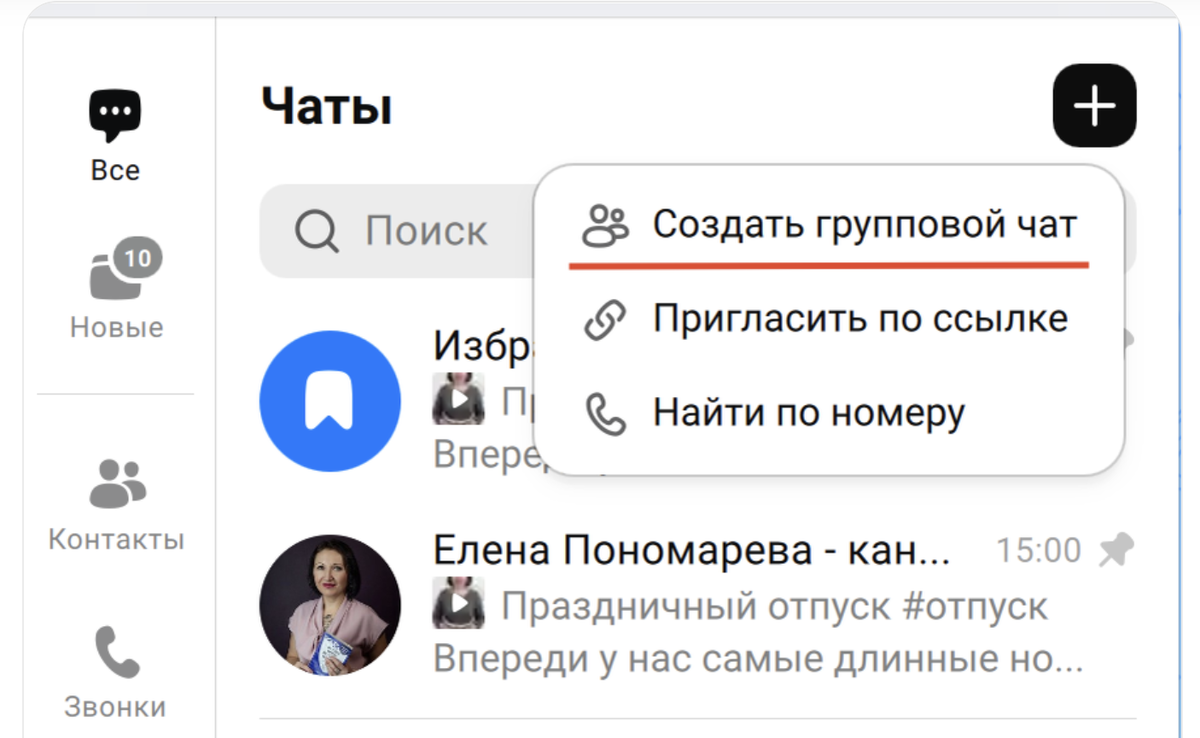This screenshot has width=1200, height=738.
Task: Choose Пригласить по ссылке menu entry
Action: click(860, 318)
